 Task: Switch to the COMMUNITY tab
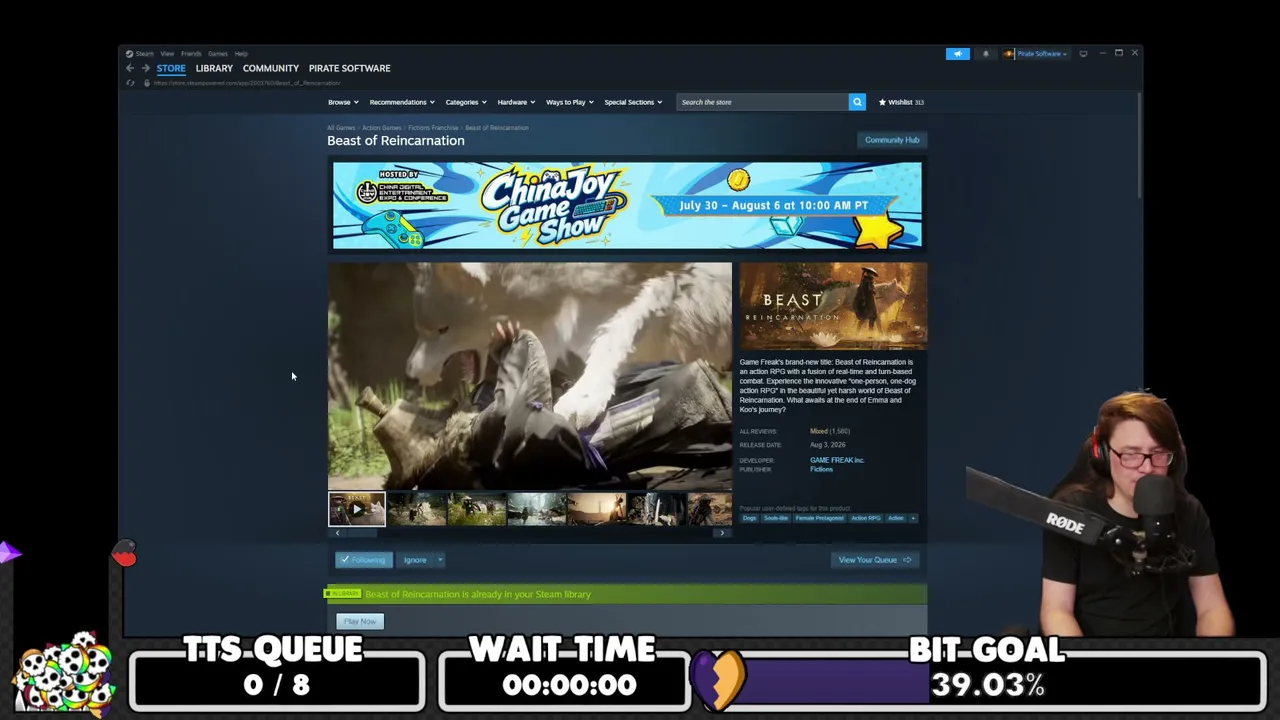(x=271, y=68)
